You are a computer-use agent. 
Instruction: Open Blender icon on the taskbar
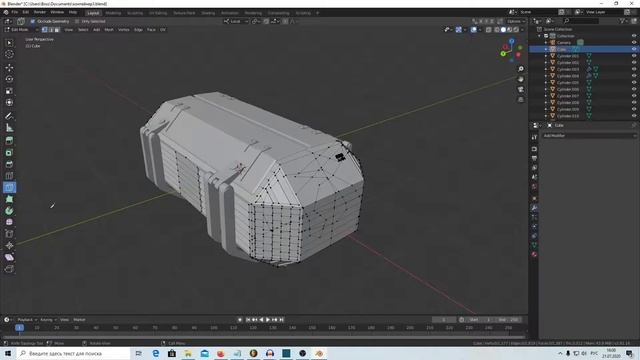click(x=319, y=353)
